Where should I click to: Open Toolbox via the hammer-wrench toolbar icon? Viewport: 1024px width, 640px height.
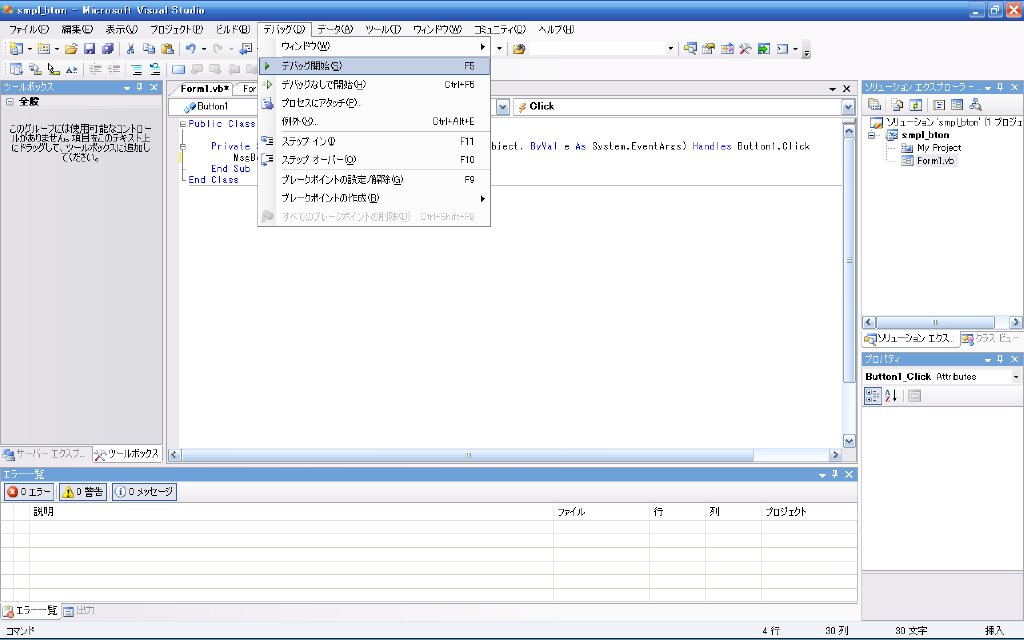[745, 49]
